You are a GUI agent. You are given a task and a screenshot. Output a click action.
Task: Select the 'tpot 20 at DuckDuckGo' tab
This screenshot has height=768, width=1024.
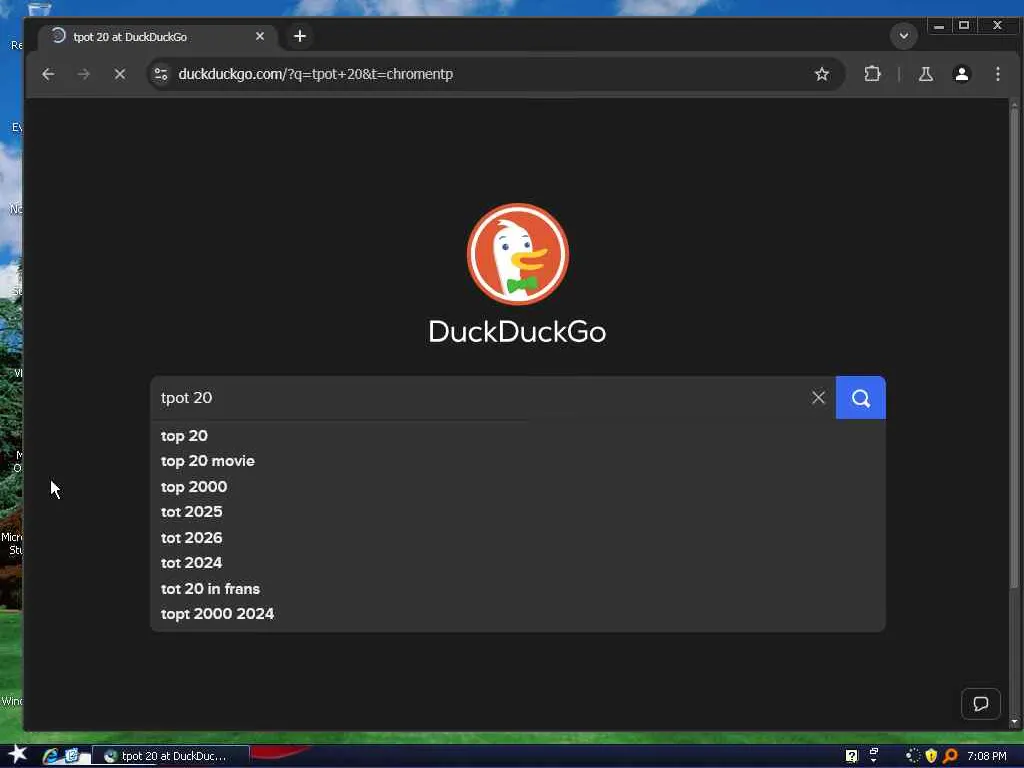[157, 37]
